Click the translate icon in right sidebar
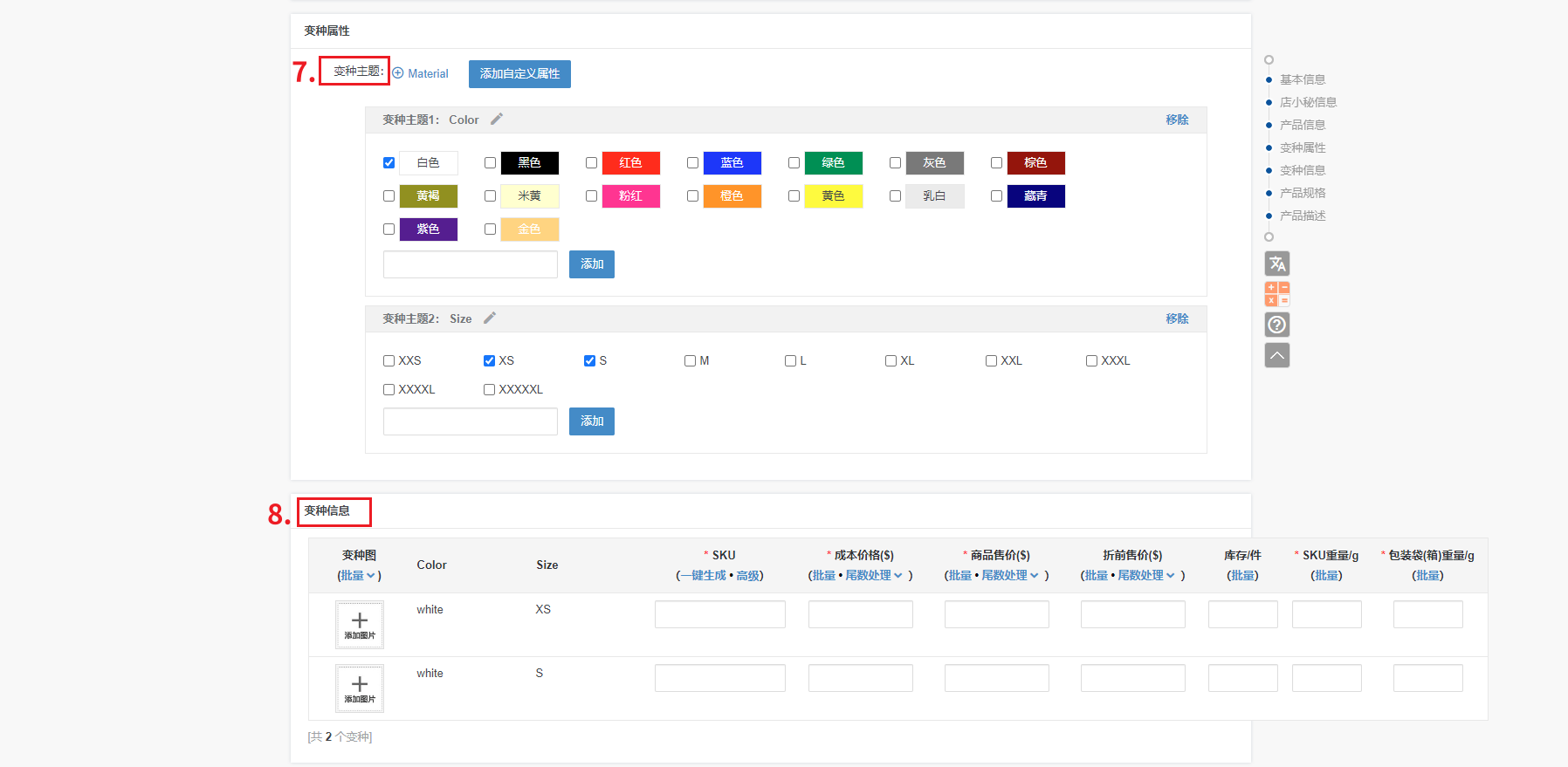 click(x=1276, y=264)
